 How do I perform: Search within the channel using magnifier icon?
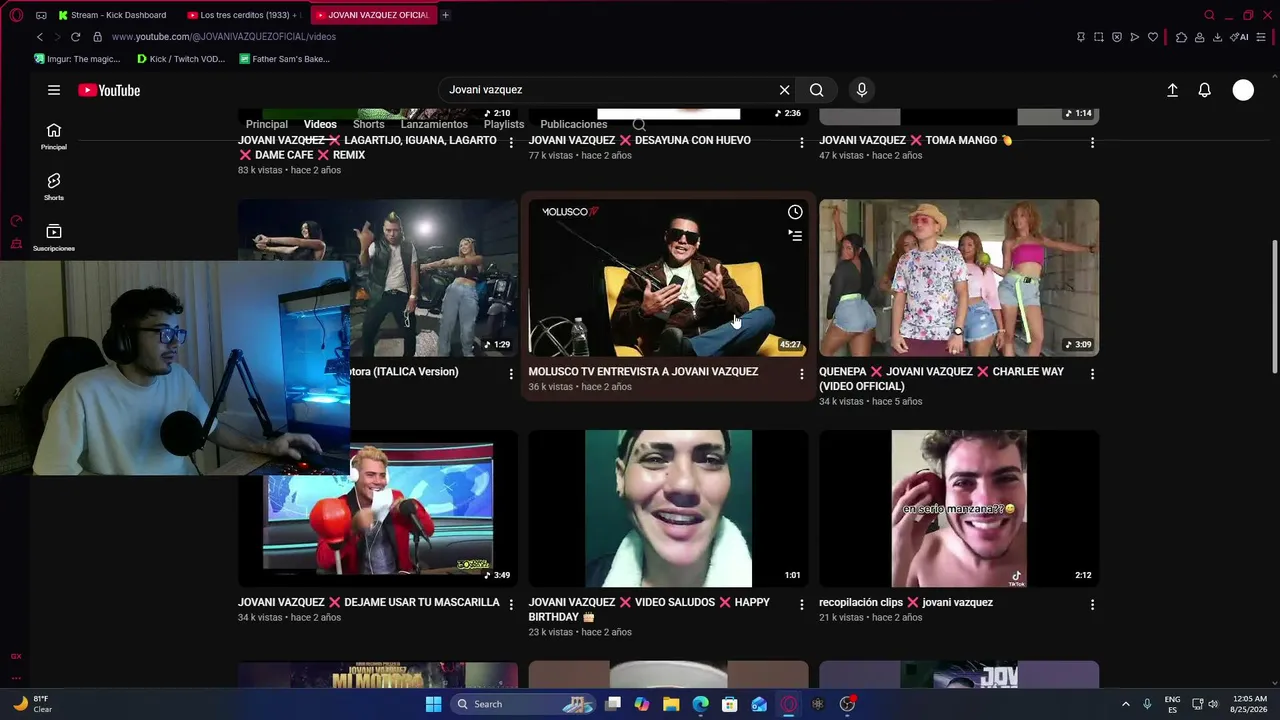[639, 125]
